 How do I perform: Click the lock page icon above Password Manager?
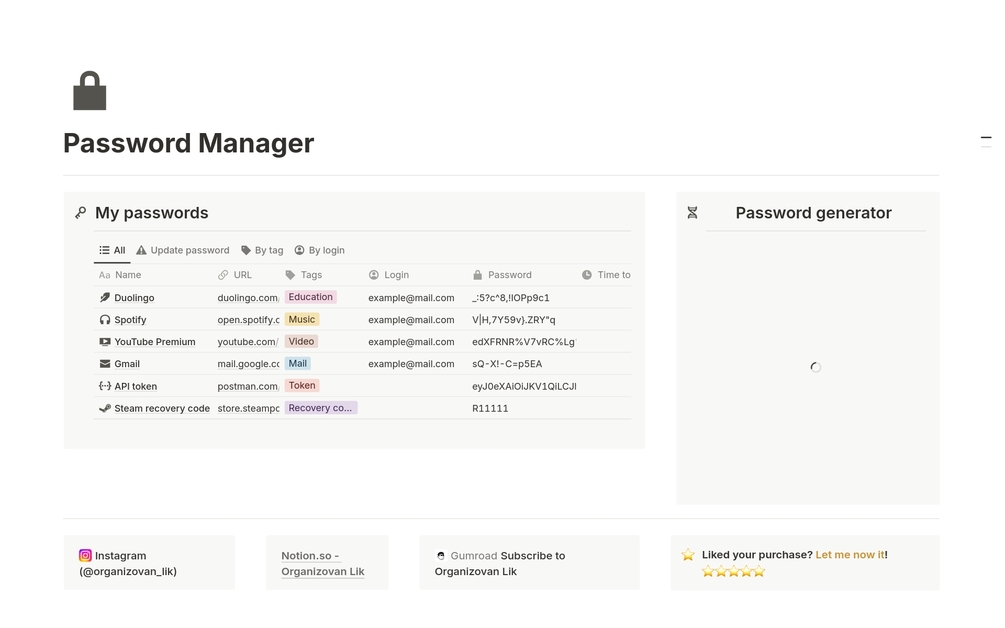point(89,90)
